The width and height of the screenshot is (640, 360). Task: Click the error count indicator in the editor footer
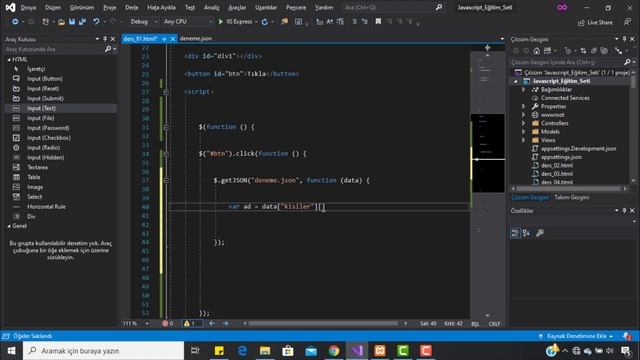167,323
